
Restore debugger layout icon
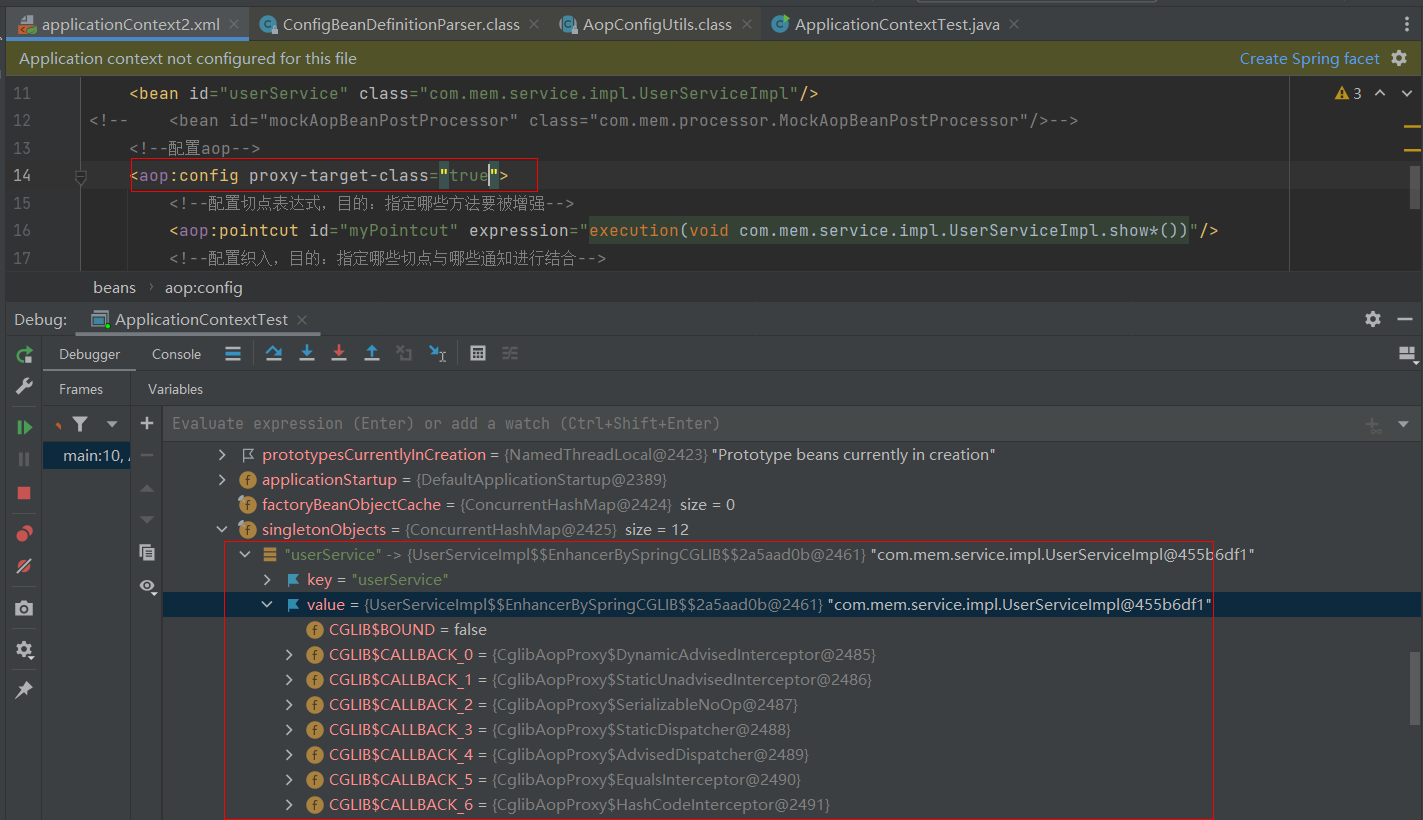(1408, 354)
